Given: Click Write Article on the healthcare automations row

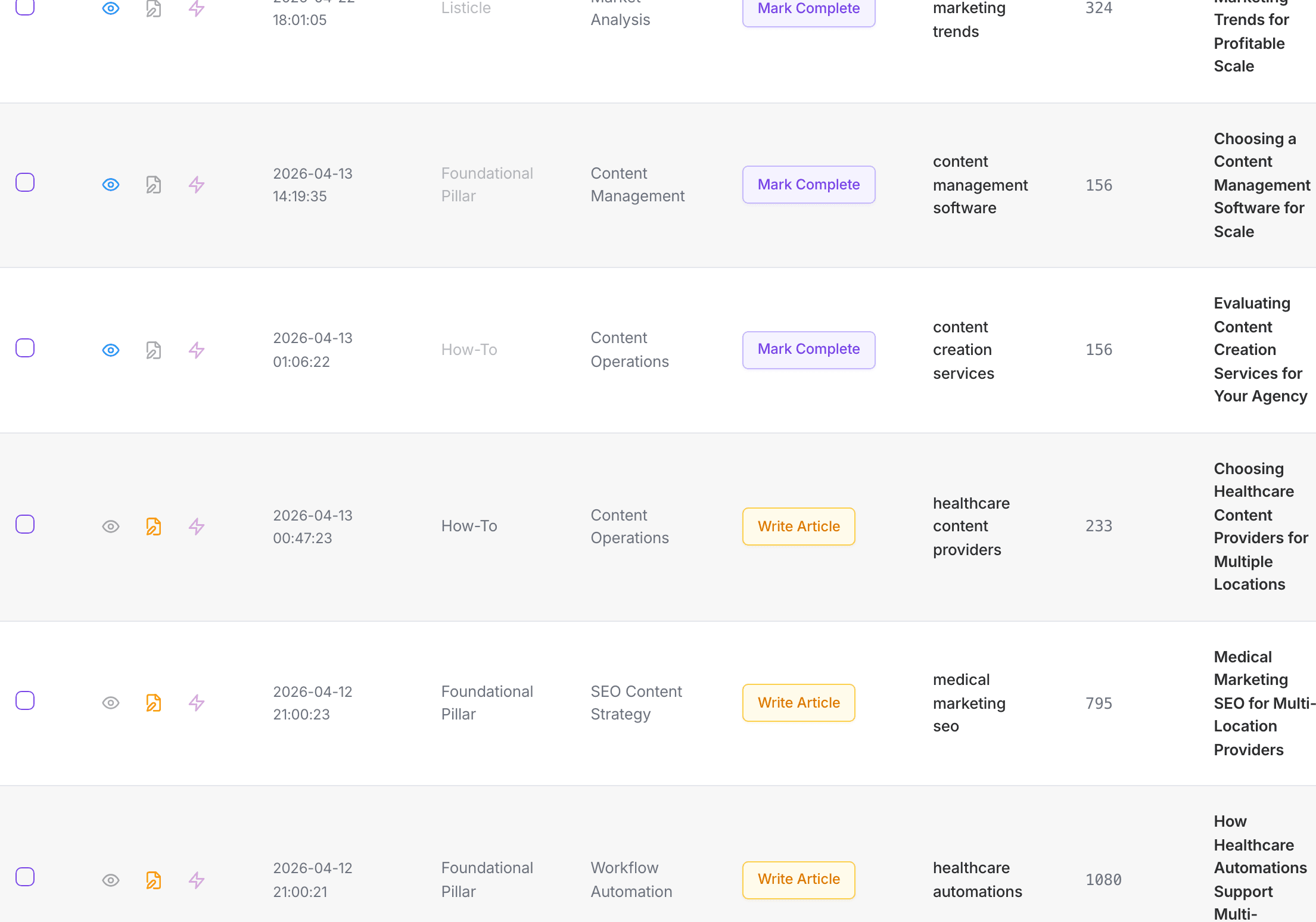Looking at the screenshot, I should point(798,880).
